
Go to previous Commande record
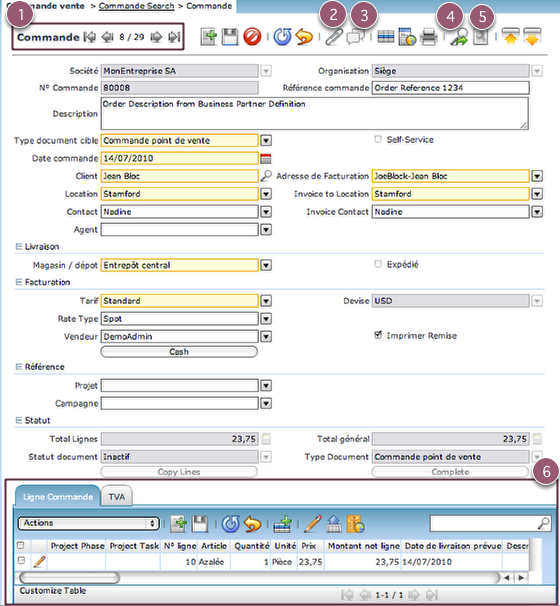pyautogui.click(x=107, y=37)
